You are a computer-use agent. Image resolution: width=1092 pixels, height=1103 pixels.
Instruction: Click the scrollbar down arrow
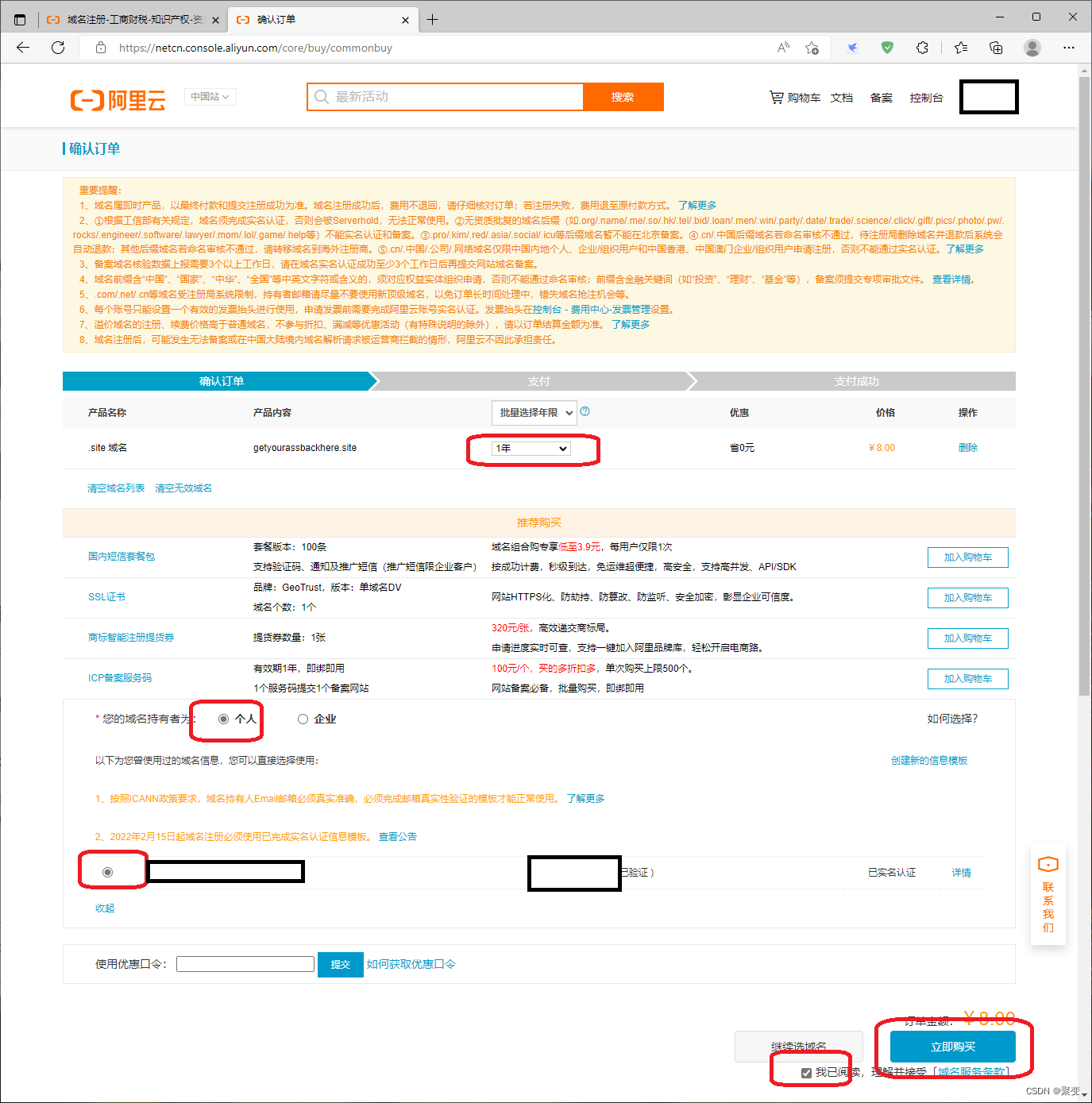point(1085,1095)
